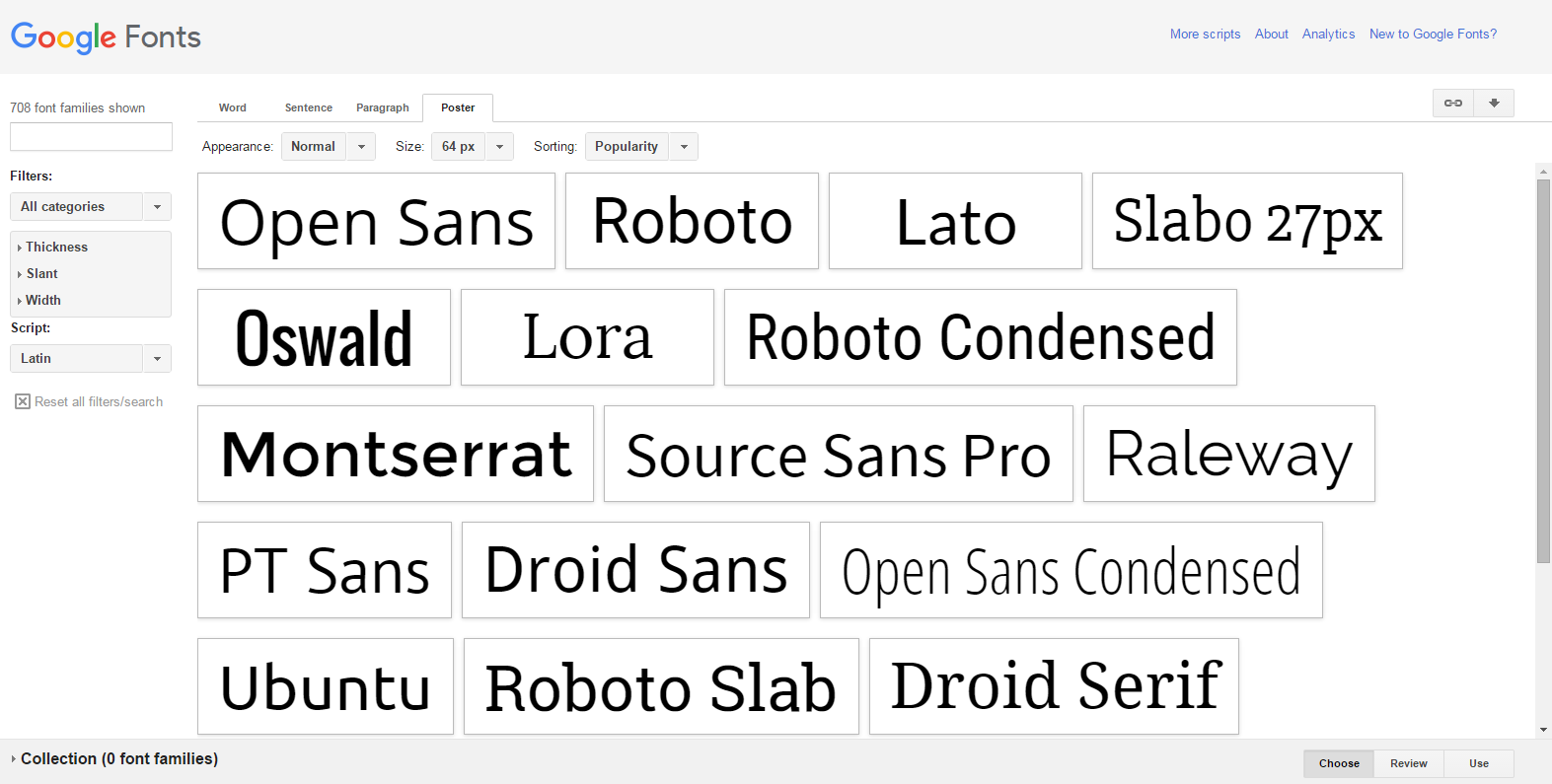Click the font search input field
1552x784 pixels.
tap(91, 137)
